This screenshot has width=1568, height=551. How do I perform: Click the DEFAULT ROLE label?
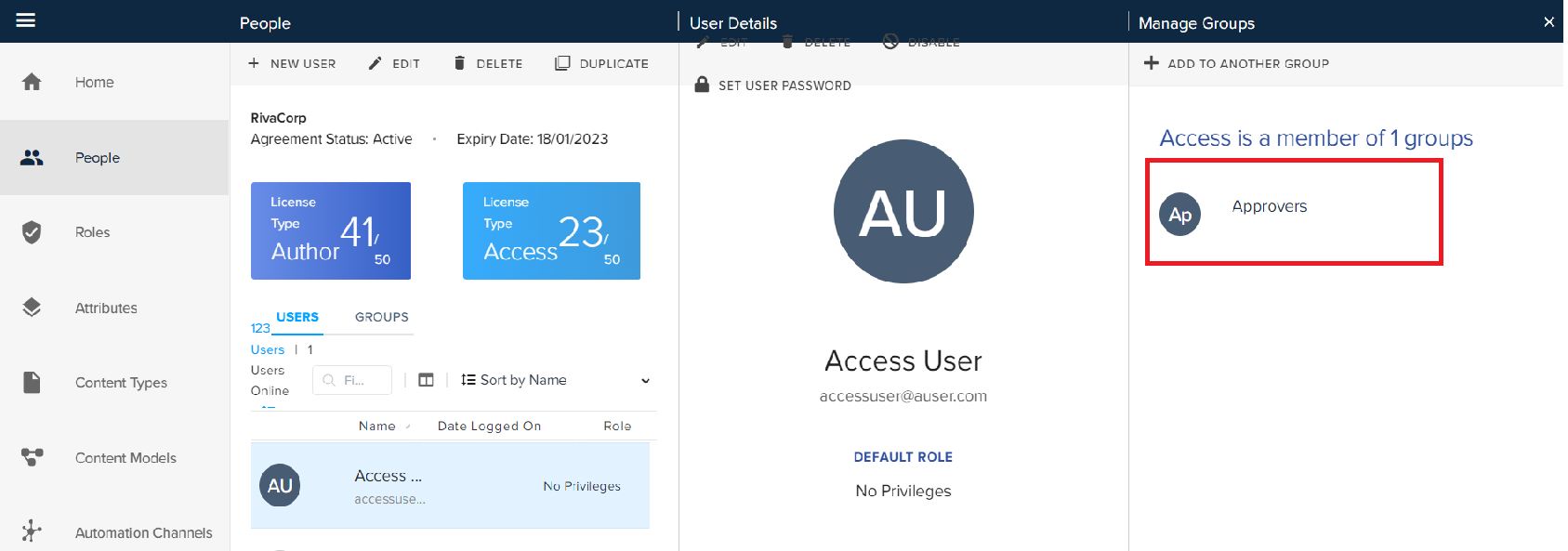(903, 457)
